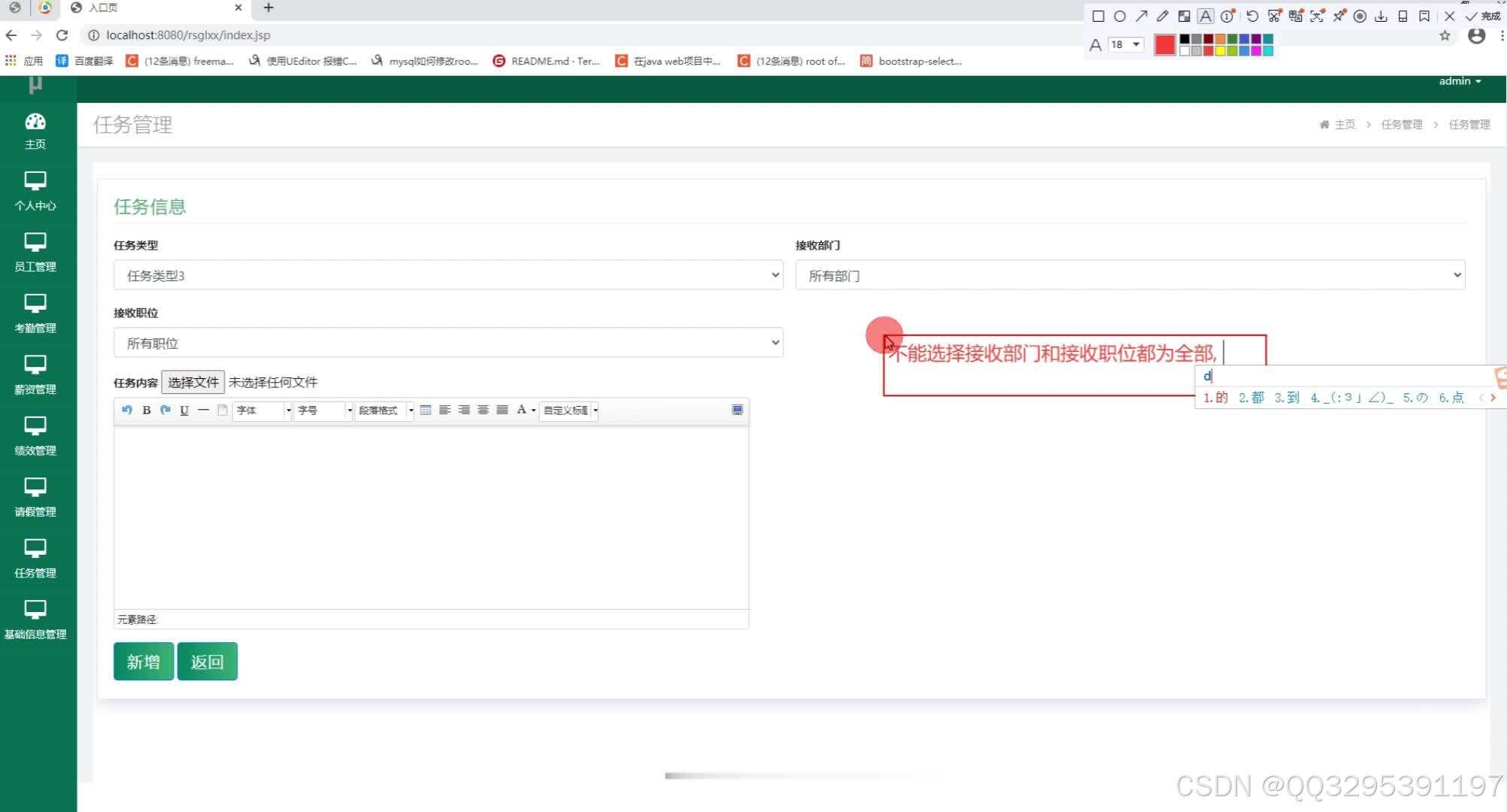Select the pencil drawing tool
Screen dimensions: 1507x812
click(x=1163, y=17)
